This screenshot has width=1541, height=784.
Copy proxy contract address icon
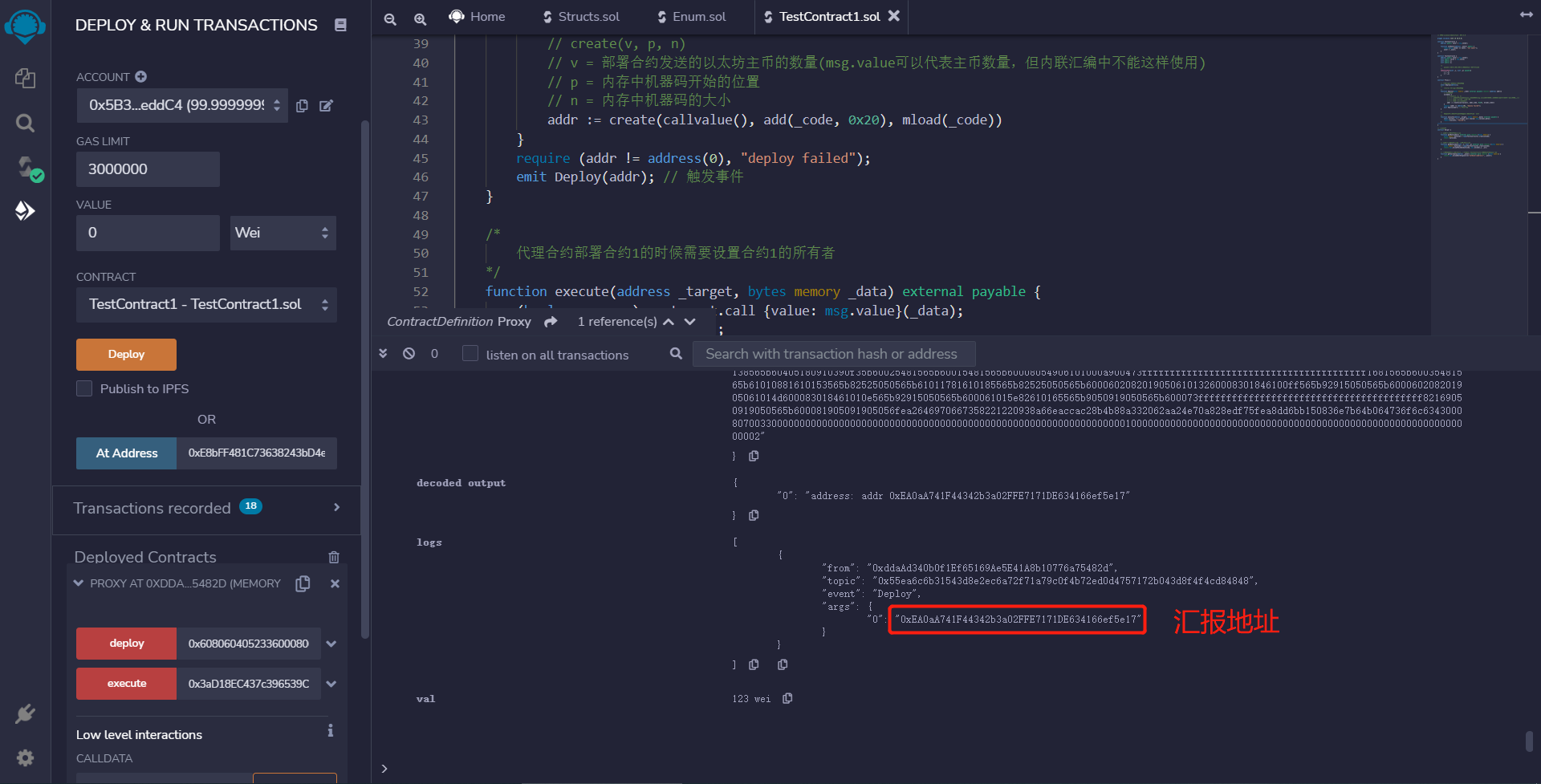303,583
